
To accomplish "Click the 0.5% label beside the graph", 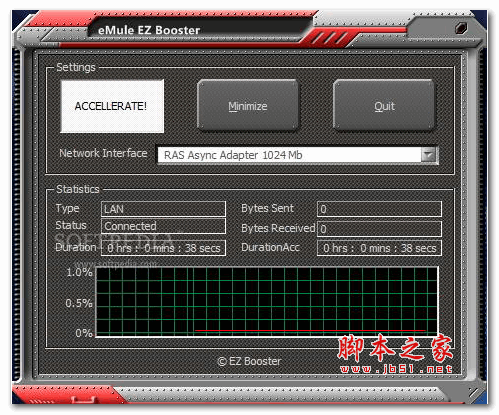I will [x=79, y=303].
